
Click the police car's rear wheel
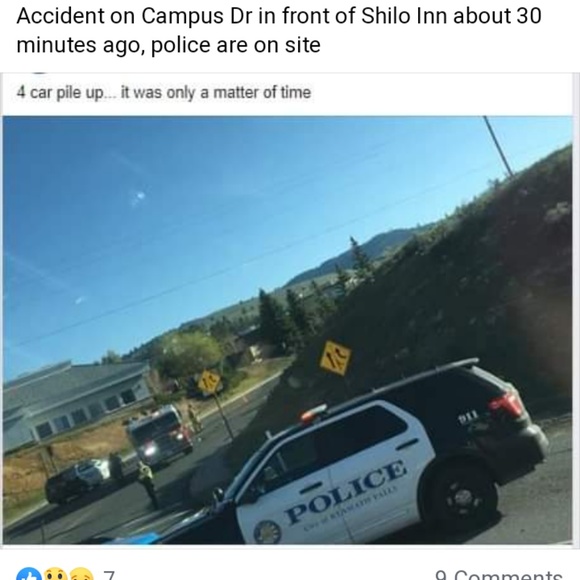460,498
